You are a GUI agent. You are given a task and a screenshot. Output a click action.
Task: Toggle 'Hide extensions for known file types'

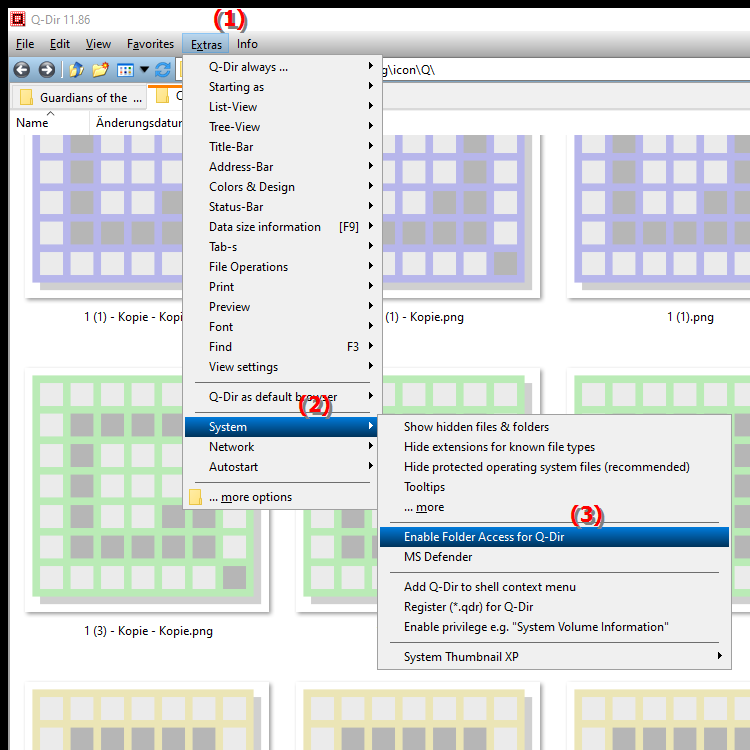coord(554,447)
